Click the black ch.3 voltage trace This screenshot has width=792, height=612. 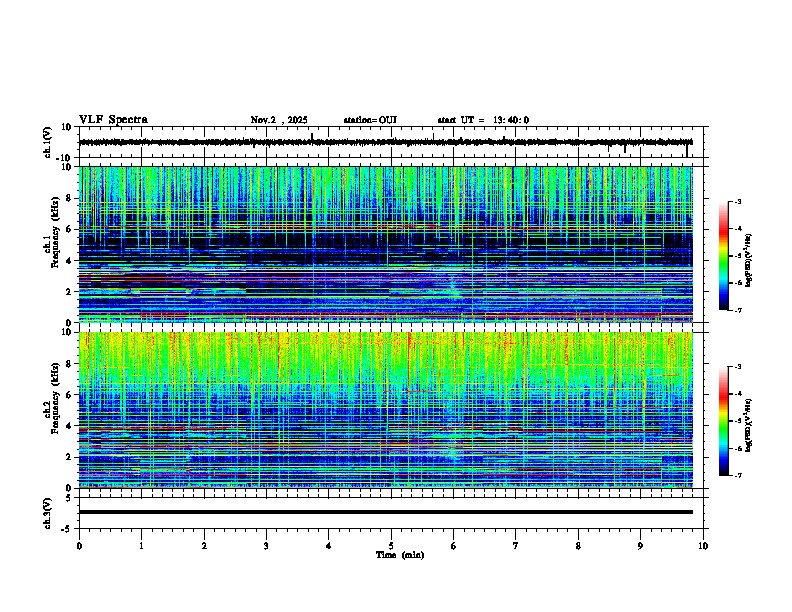(385, 512)
